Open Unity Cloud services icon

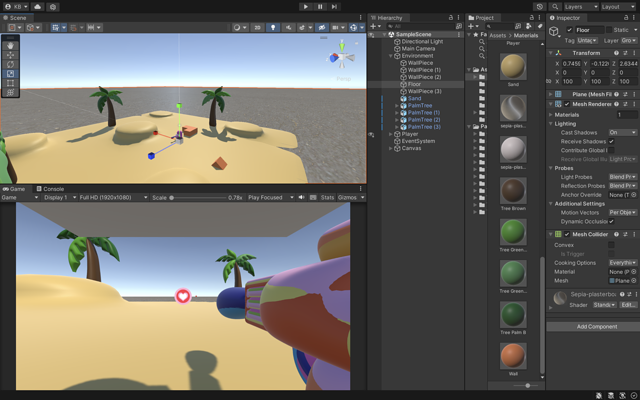pyautogui.click(x=38, y=7)
